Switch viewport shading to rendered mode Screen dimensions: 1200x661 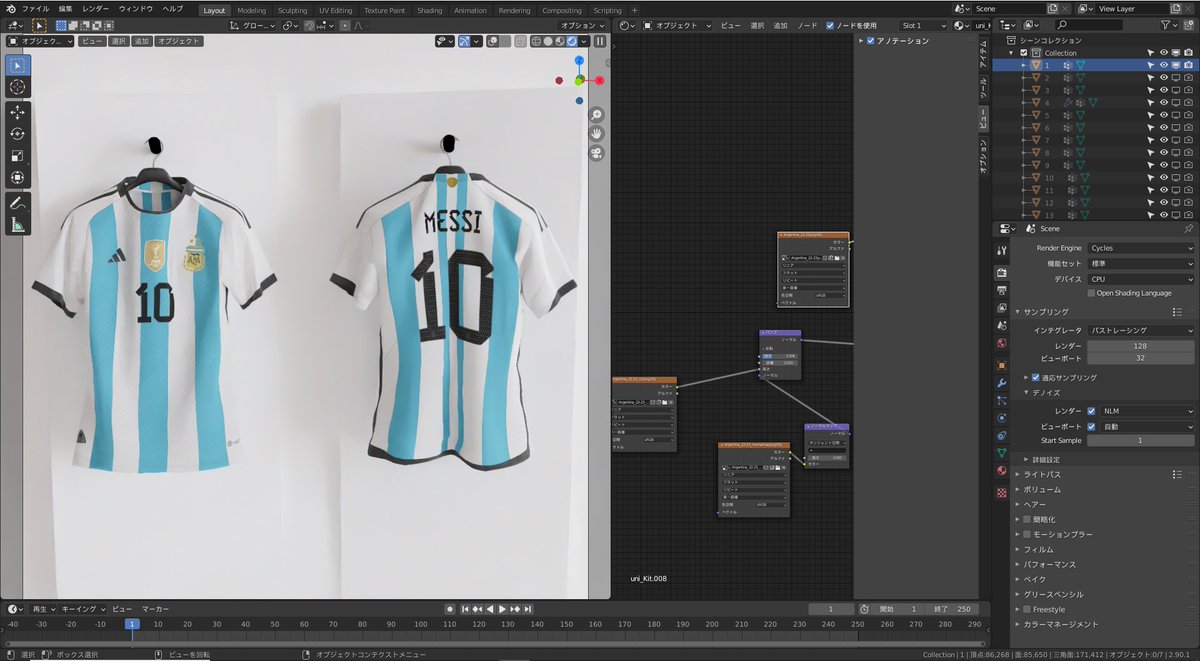click(x=572, y=41)
